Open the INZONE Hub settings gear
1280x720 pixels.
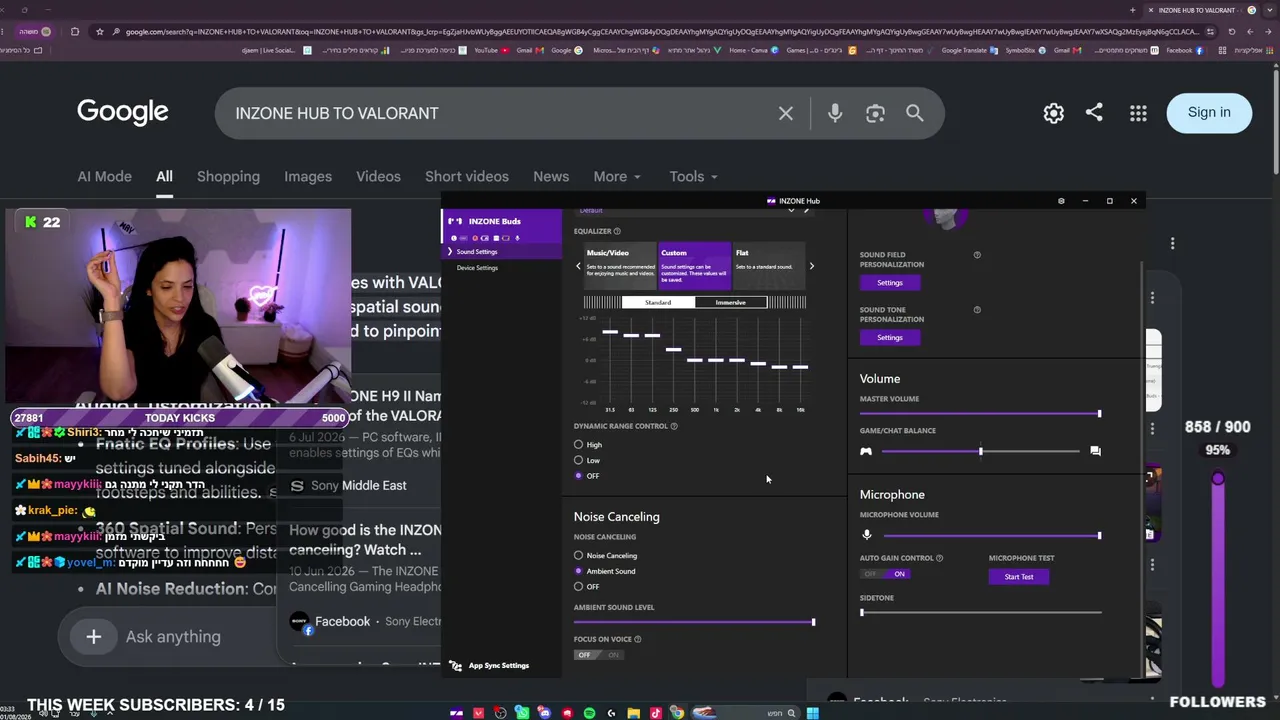click(1061, 201)
